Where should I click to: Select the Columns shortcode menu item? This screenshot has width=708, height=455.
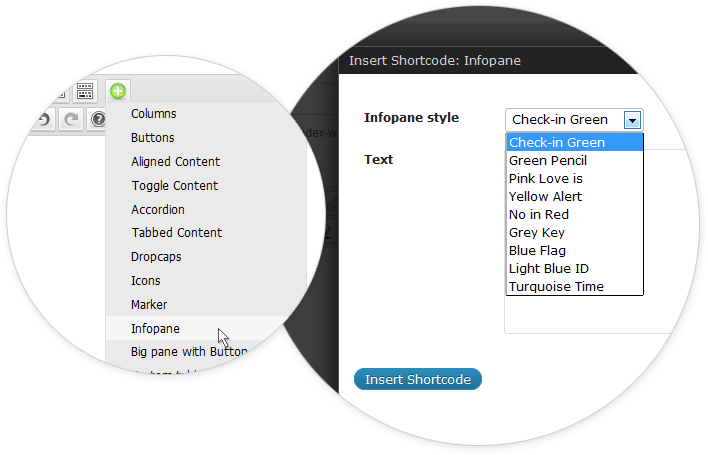pos(154,114)
